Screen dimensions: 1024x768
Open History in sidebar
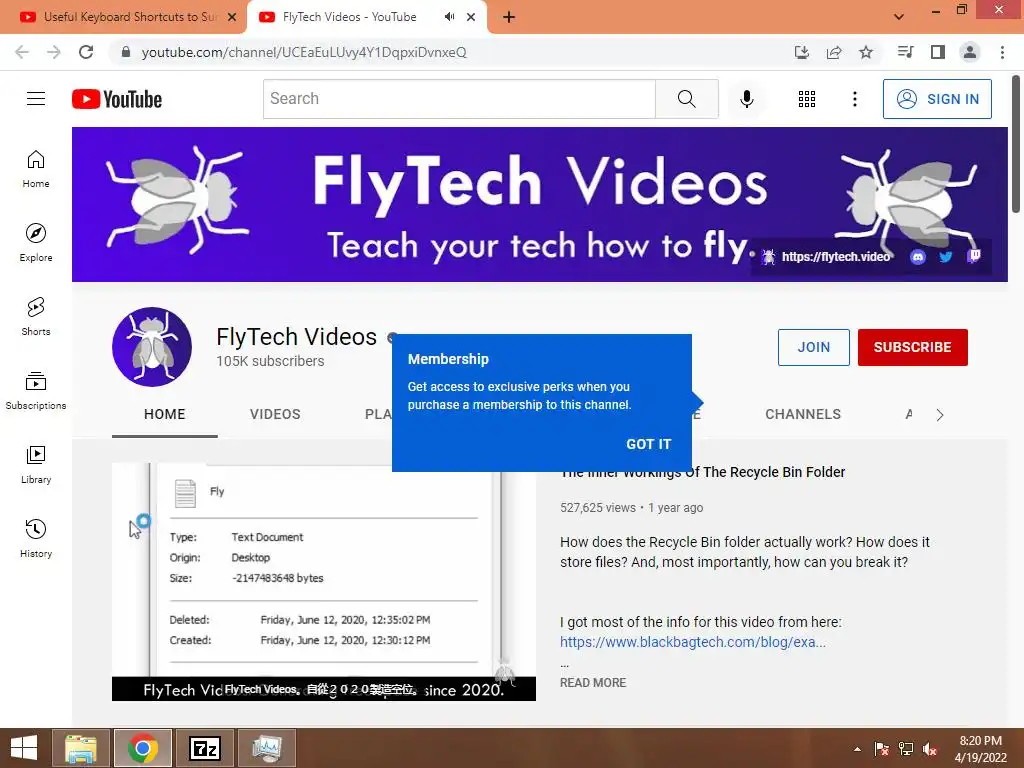pos(36,538)
